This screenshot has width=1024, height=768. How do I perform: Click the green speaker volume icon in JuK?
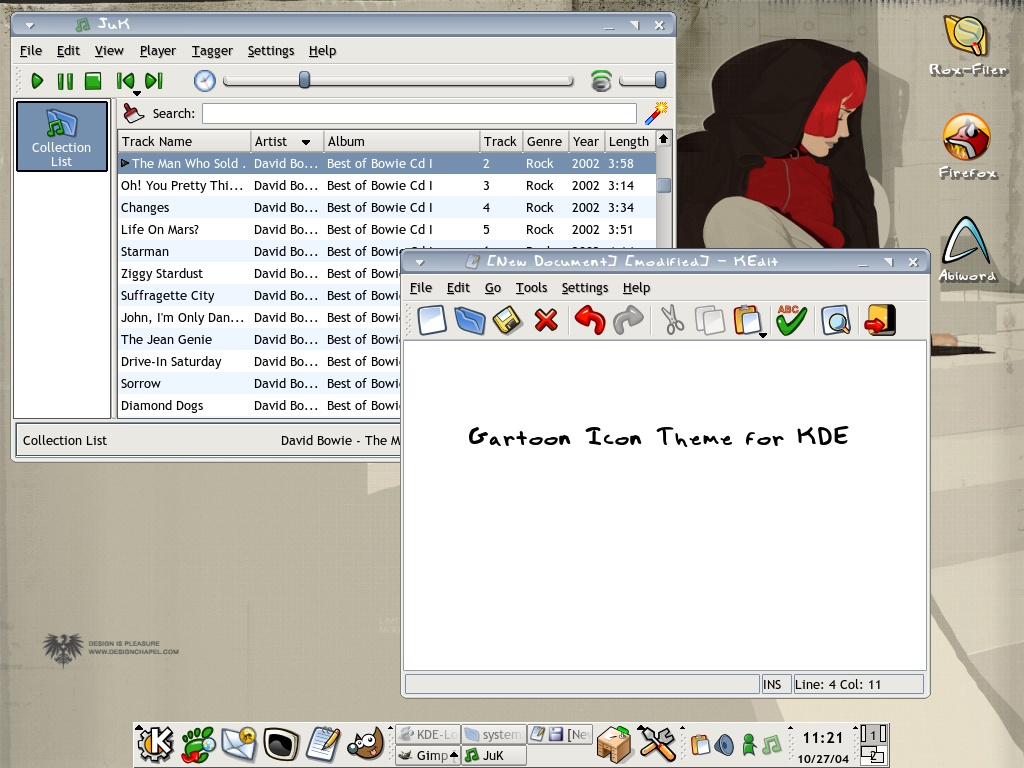click(x=601, y=80)
